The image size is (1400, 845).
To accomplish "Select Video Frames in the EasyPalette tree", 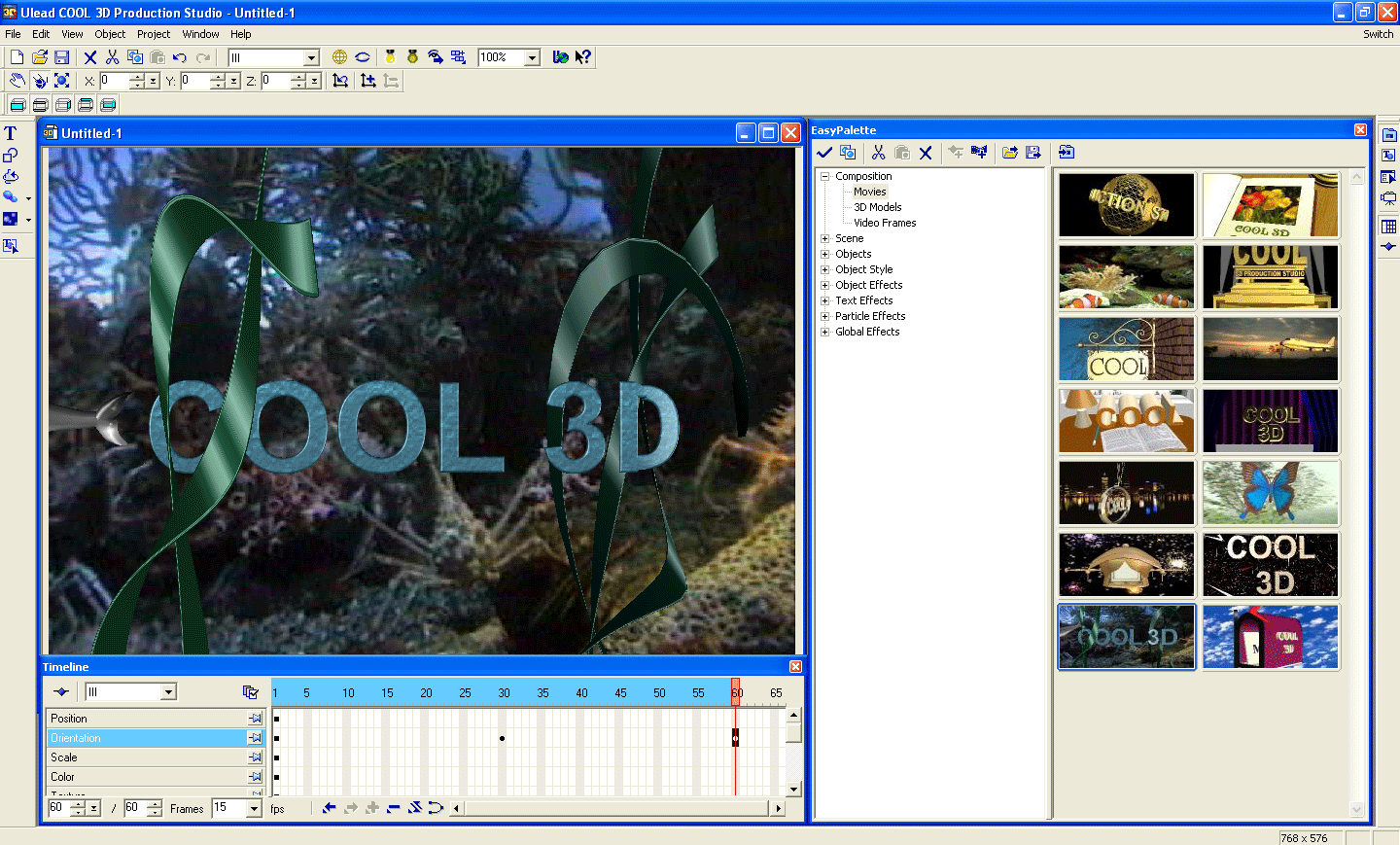I will 885,223.
